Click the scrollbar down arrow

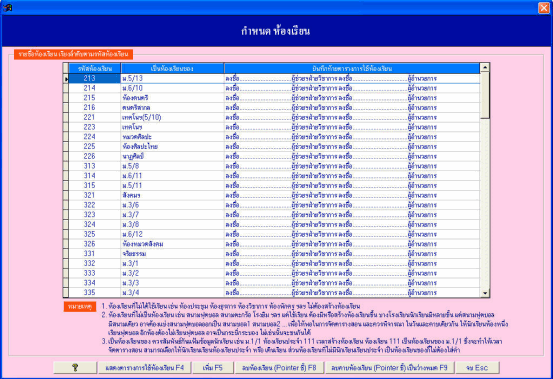[485, 293]
